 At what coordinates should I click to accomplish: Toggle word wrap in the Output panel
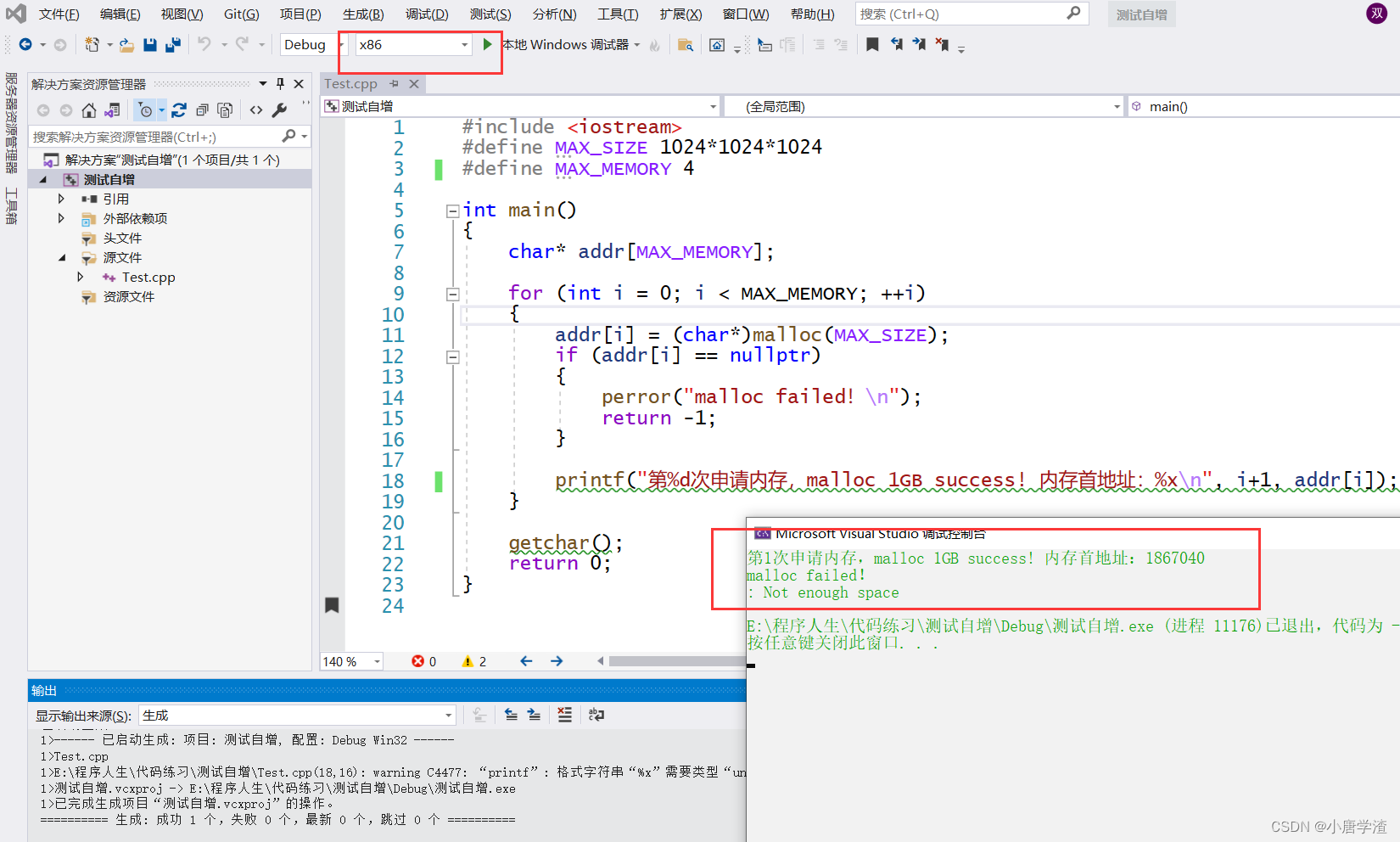(x=596, y=715)
